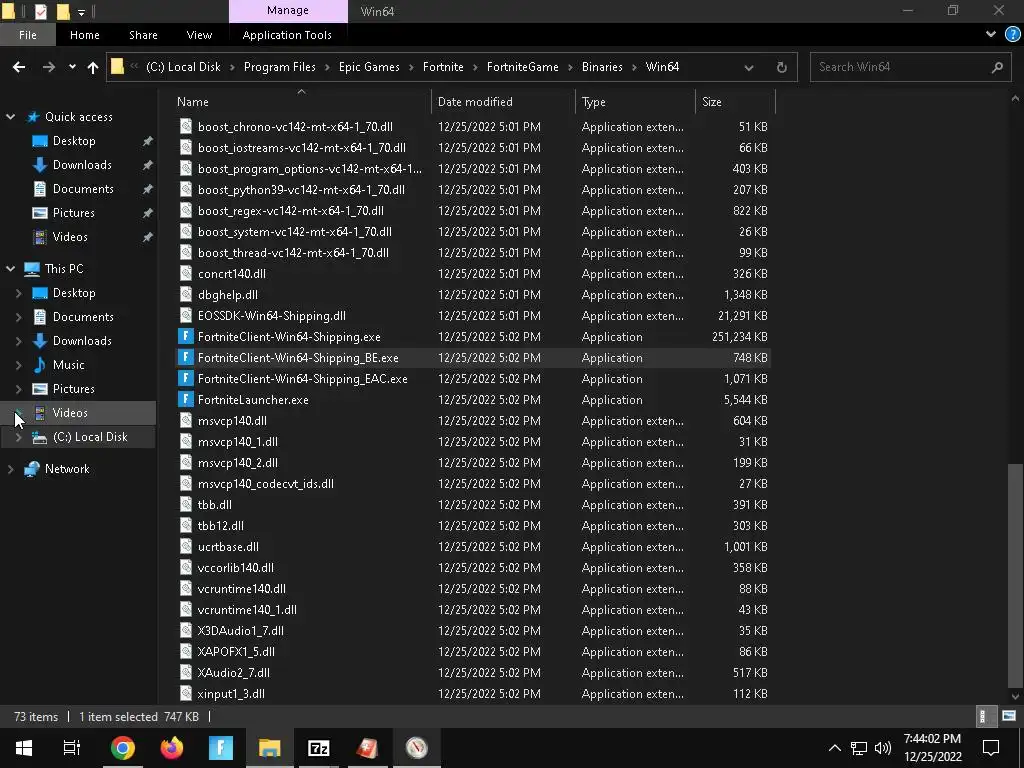Expand the Network node

10,469
